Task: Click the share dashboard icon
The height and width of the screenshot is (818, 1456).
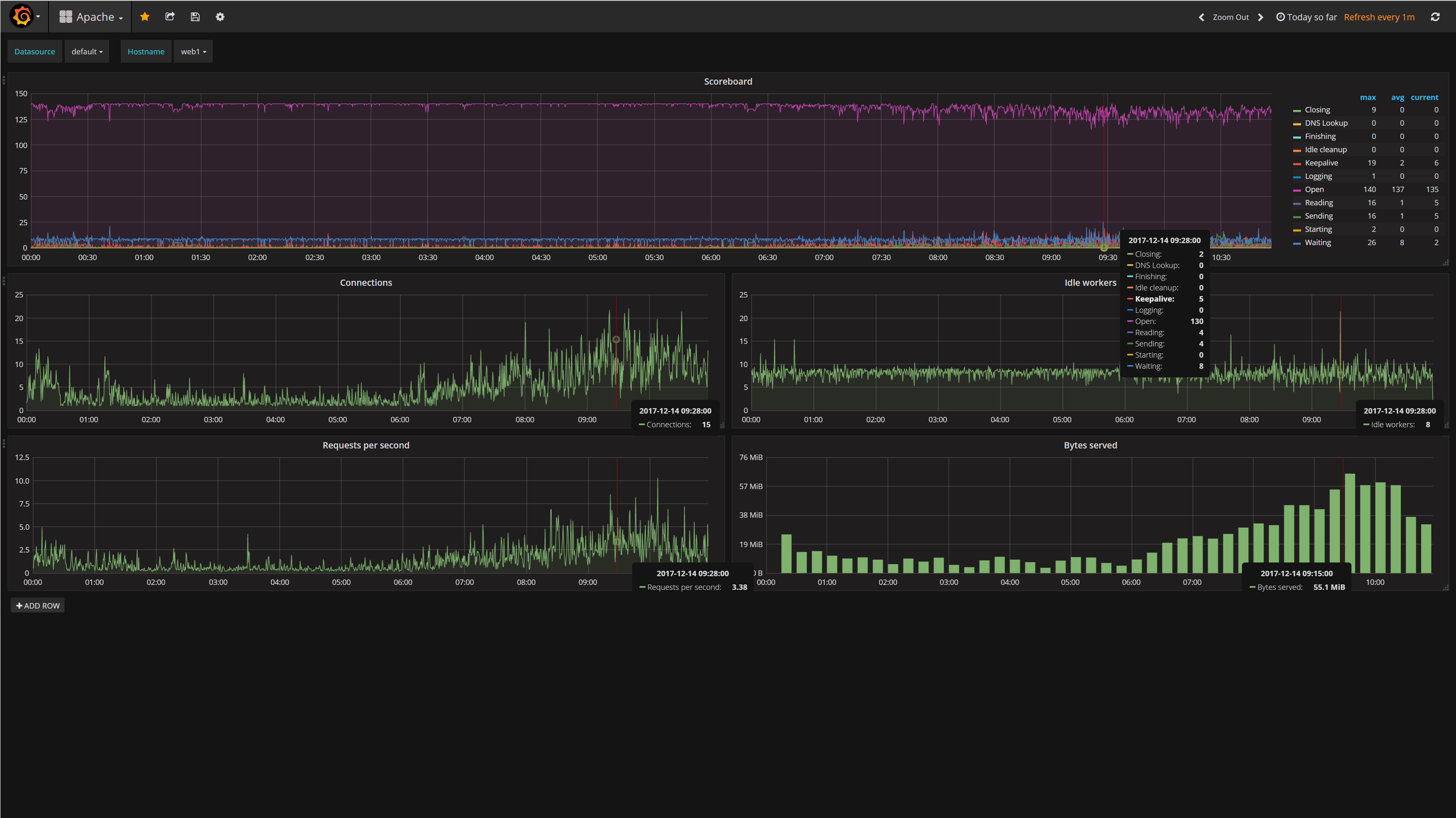Action: [x=170, y=17]
